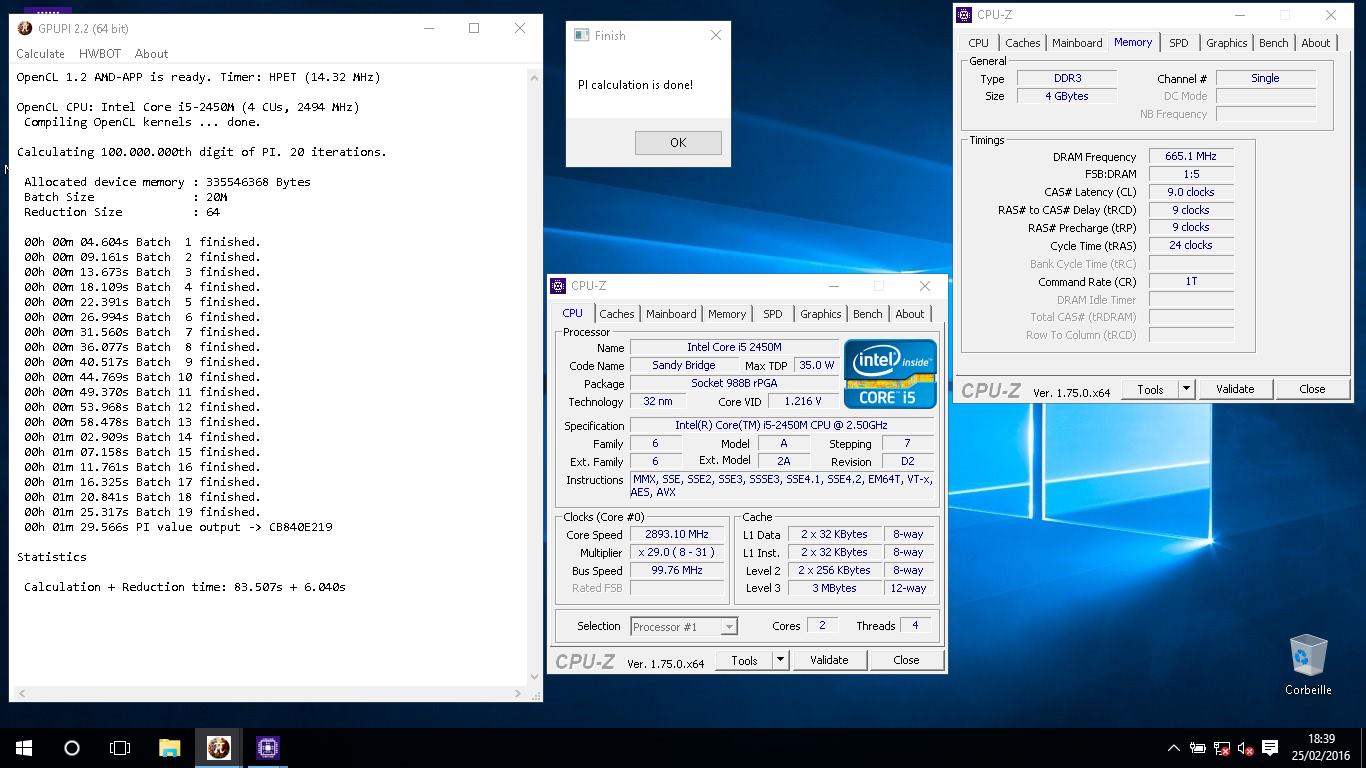Show hidden system tray icons chevron

tap(1174, 748)
